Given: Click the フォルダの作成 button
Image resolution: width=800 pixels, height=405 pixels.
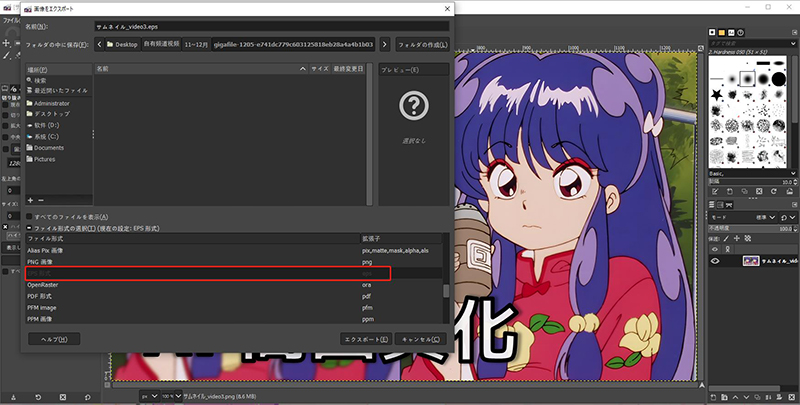Looking at the screenshot, I should (x=421, y=44).
